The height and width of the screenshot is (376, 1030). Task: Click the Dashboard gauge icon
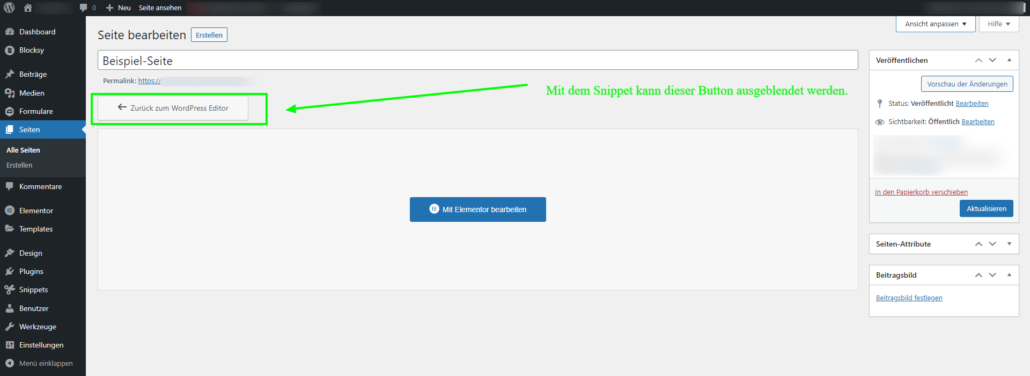click(9, 32)
